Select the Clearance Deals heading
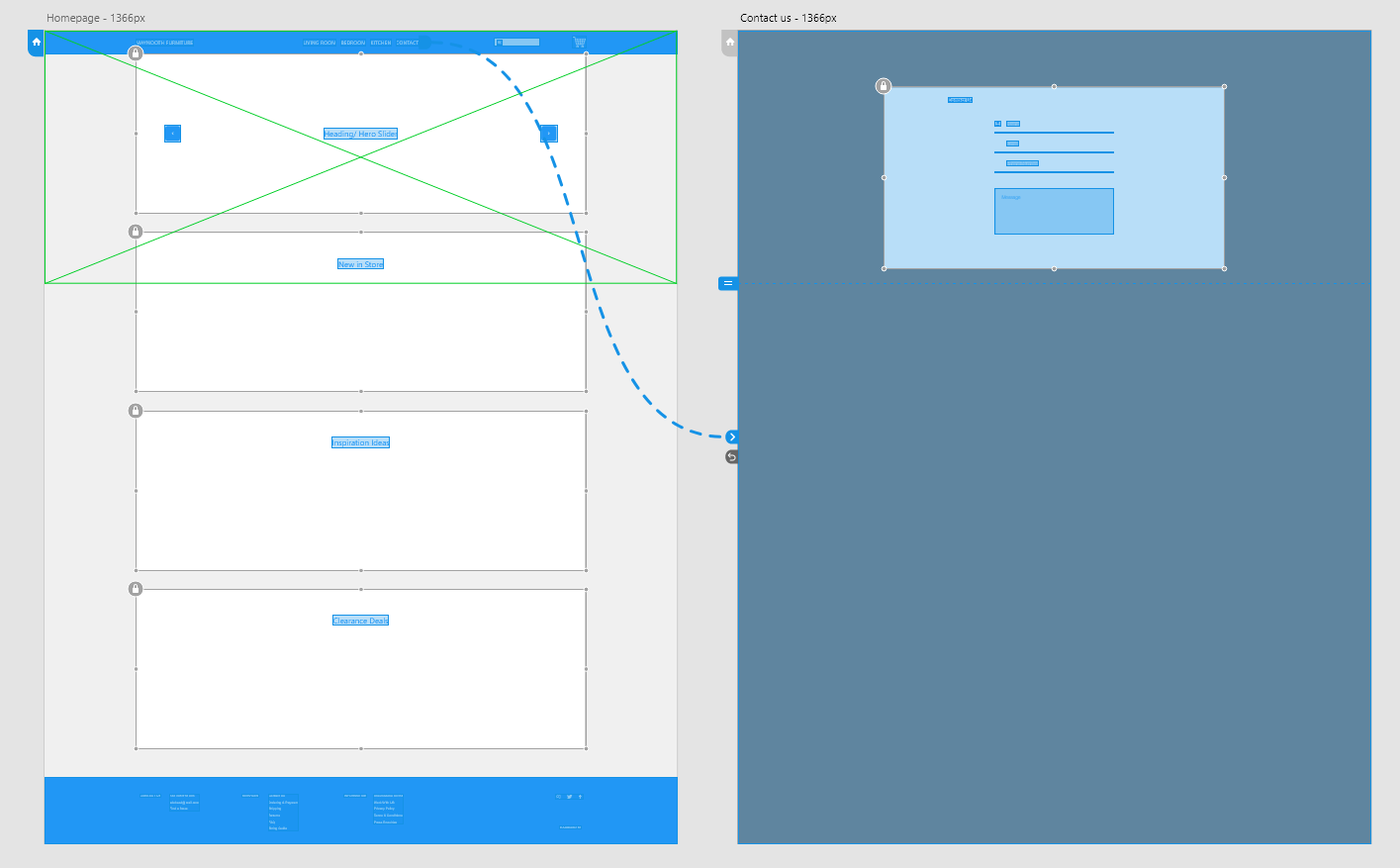The width and height of the screenshot is (1400, 868). pyautogui.click(x=361, y=621)
